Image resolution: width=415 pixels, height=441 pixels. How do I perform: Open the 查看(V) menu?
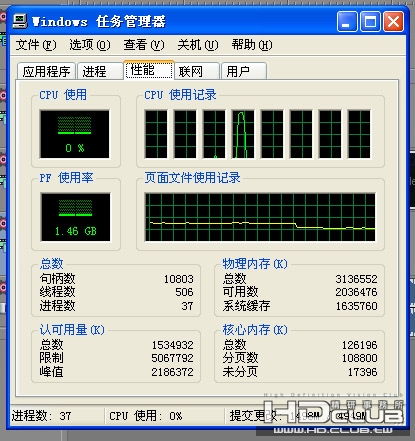[144, 45]
